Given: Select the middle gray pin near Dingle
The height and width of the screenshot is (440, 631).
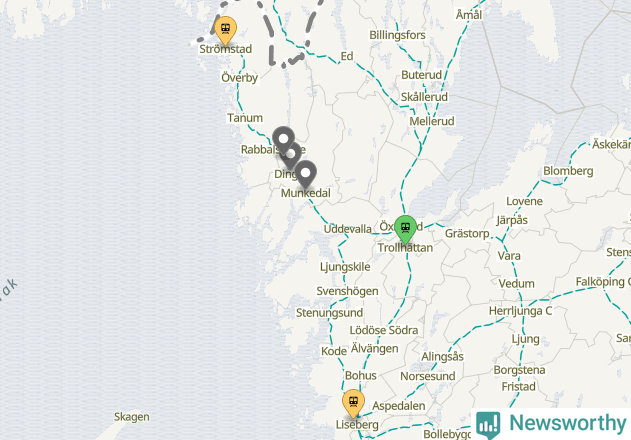Looking at the screenshot, I should click(292, 156).
